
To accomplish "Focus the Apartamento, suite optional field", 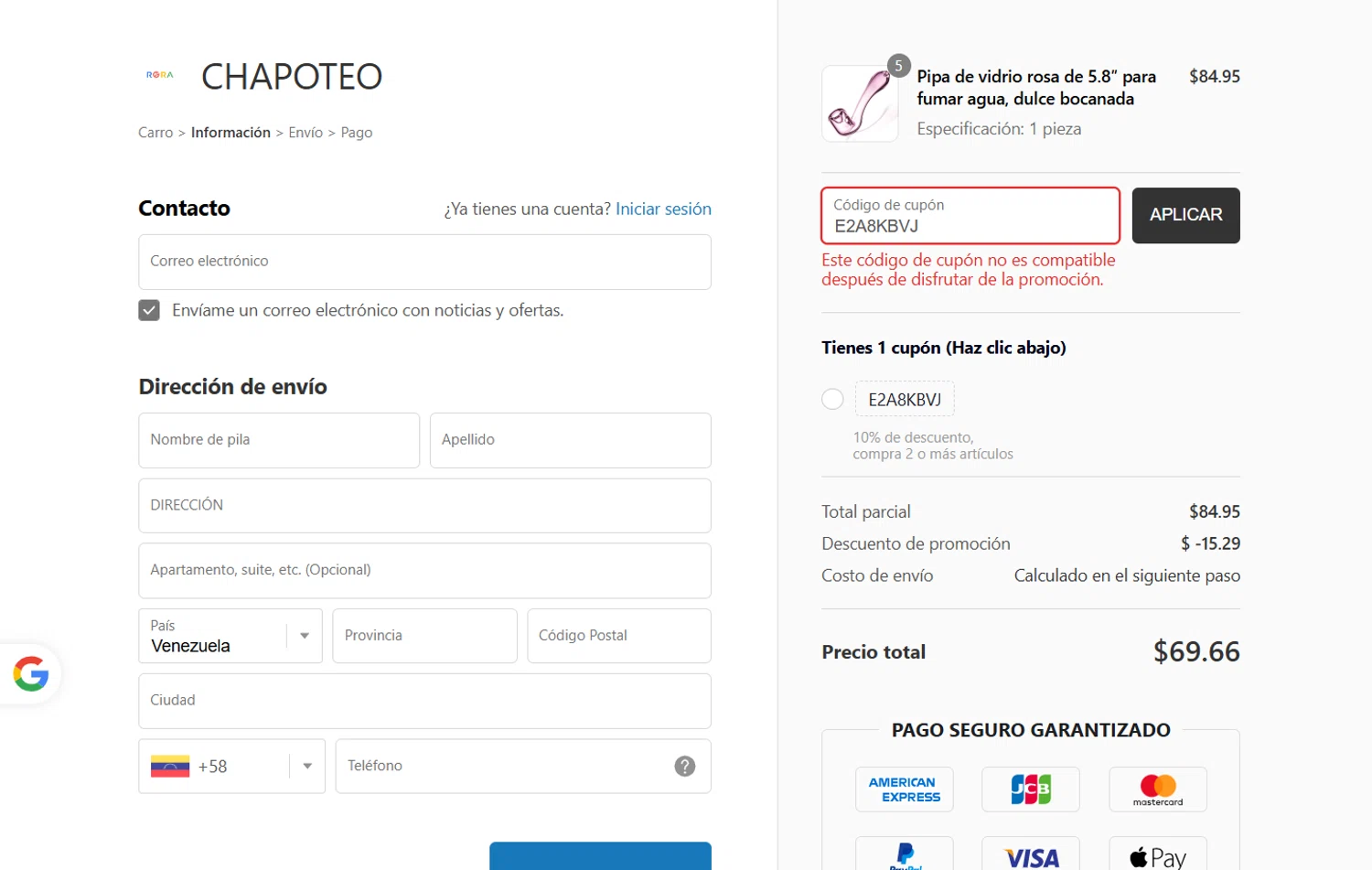I will pyautogui.click(x=424, y=570).
